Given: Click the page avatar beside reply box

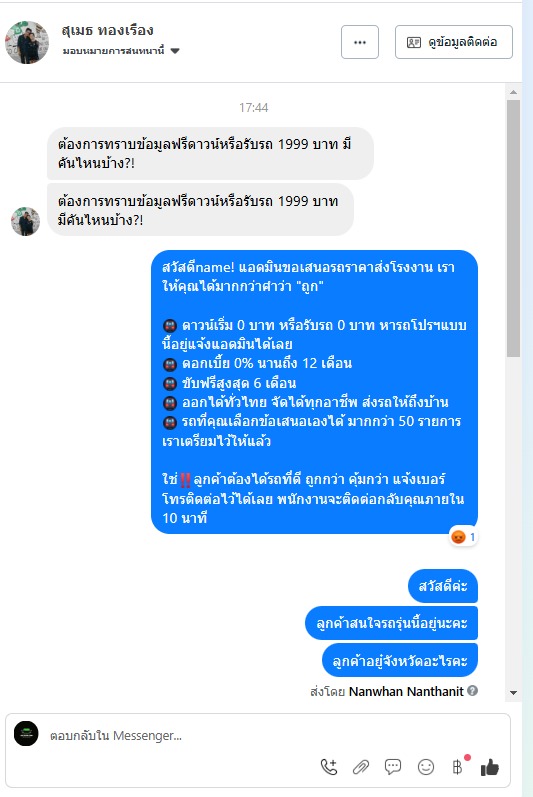Looking at the screenshot, I should coord(26,733).
